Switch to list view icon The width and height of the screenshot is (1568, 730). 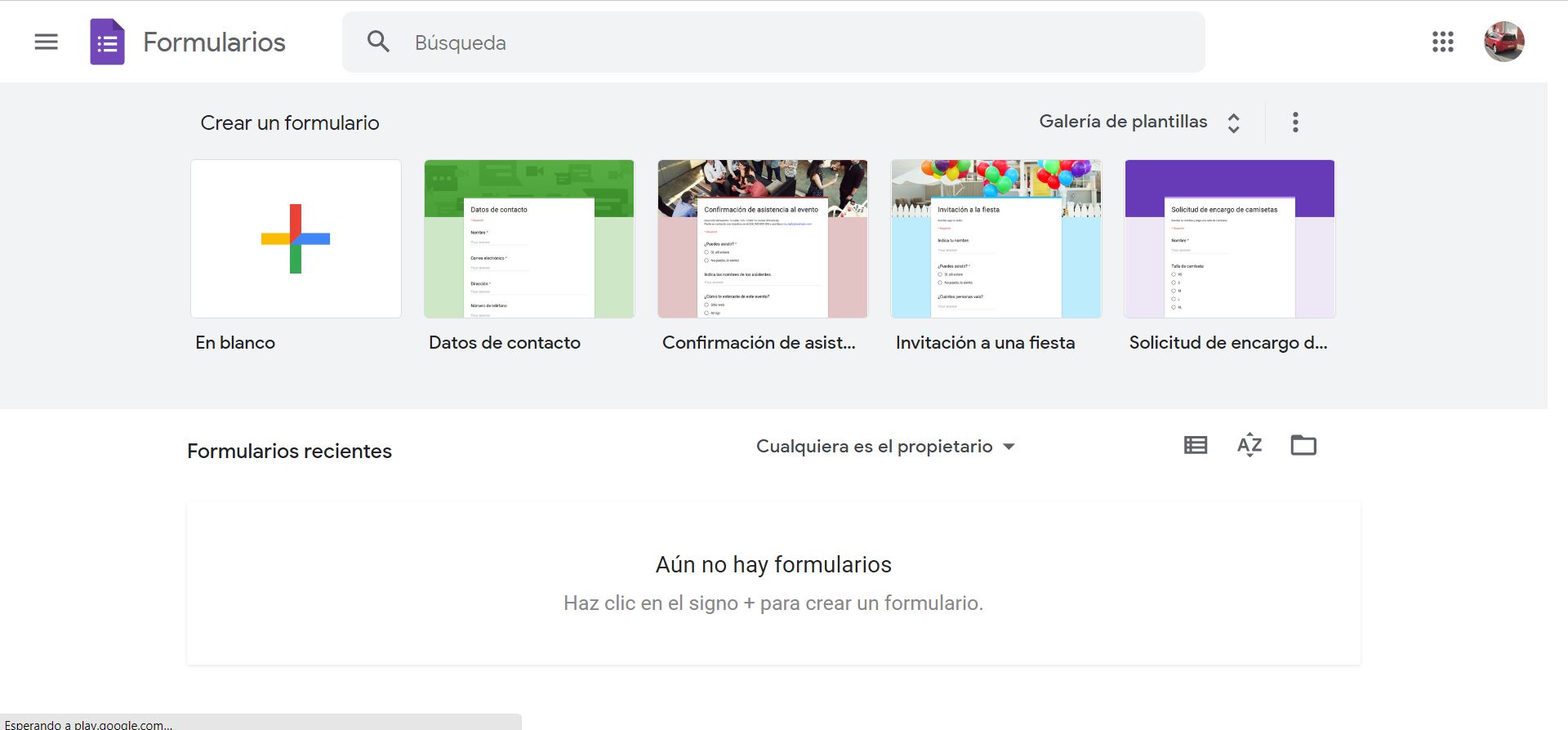click(1196, 445)
